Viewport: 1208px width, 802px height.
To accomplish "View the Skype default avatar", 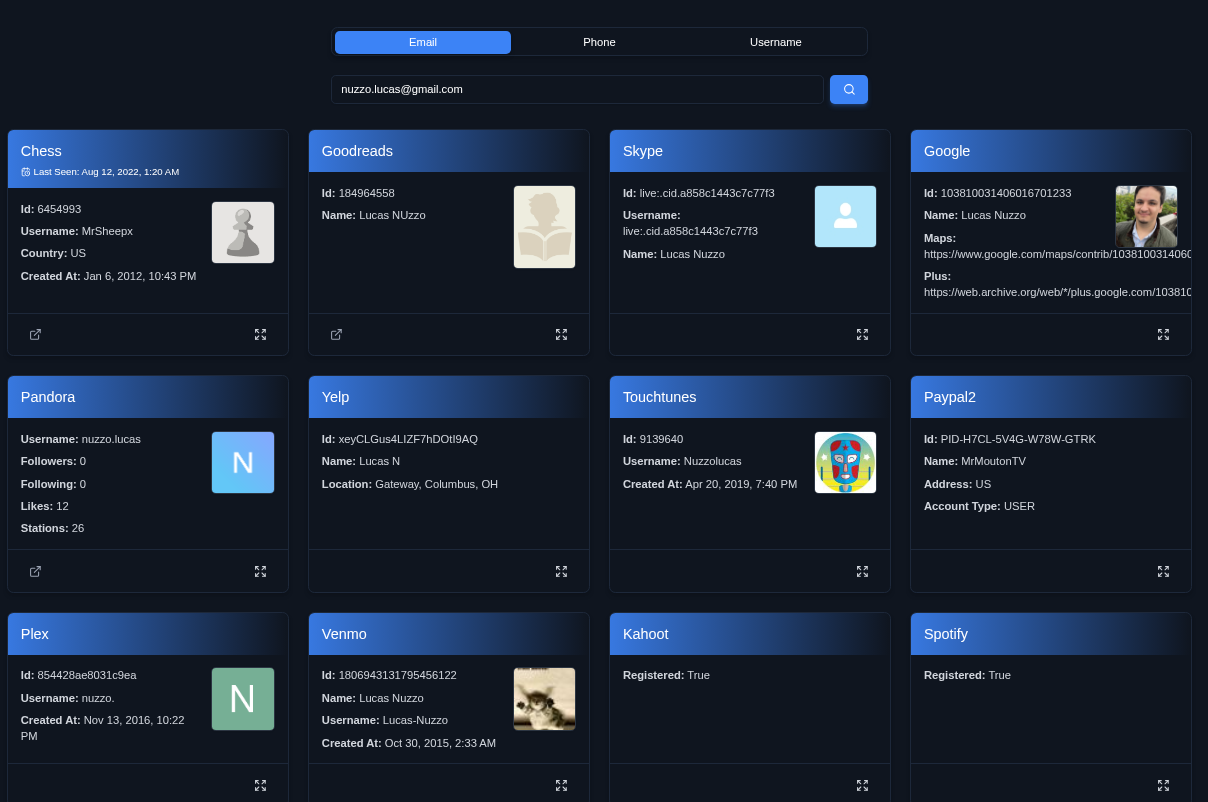I will click(x=846, y=216).
